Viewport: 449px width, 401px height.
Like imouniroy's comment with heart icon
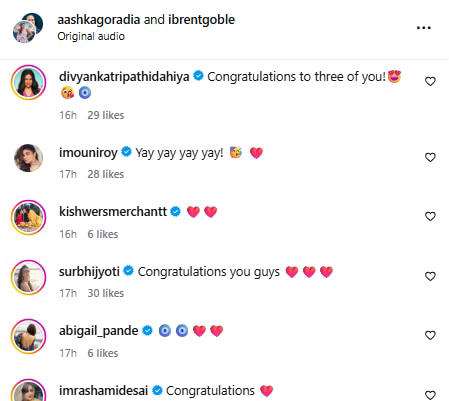click(x=430, y=157)
